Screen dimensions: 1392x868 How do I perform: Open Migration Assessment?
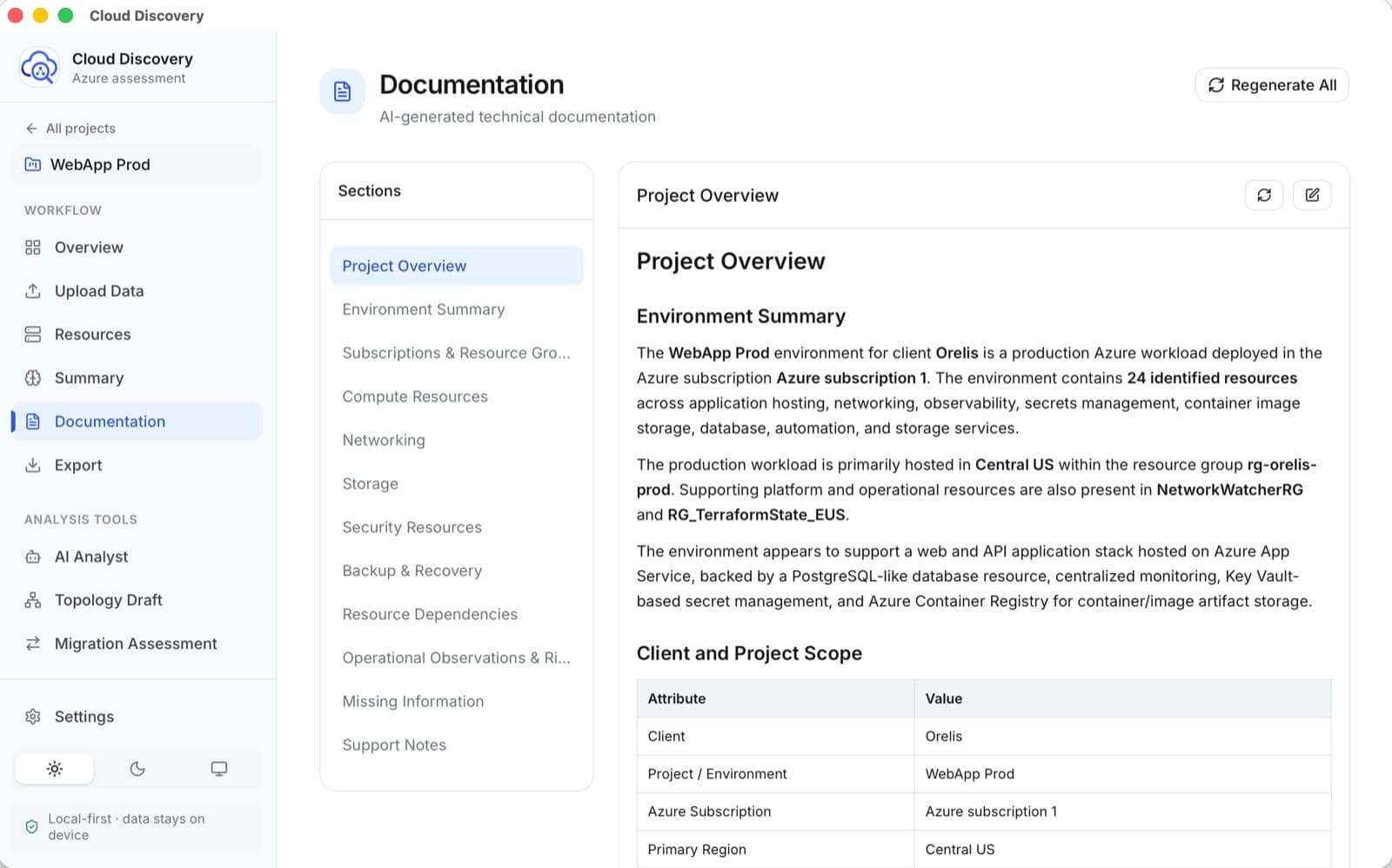137,644
